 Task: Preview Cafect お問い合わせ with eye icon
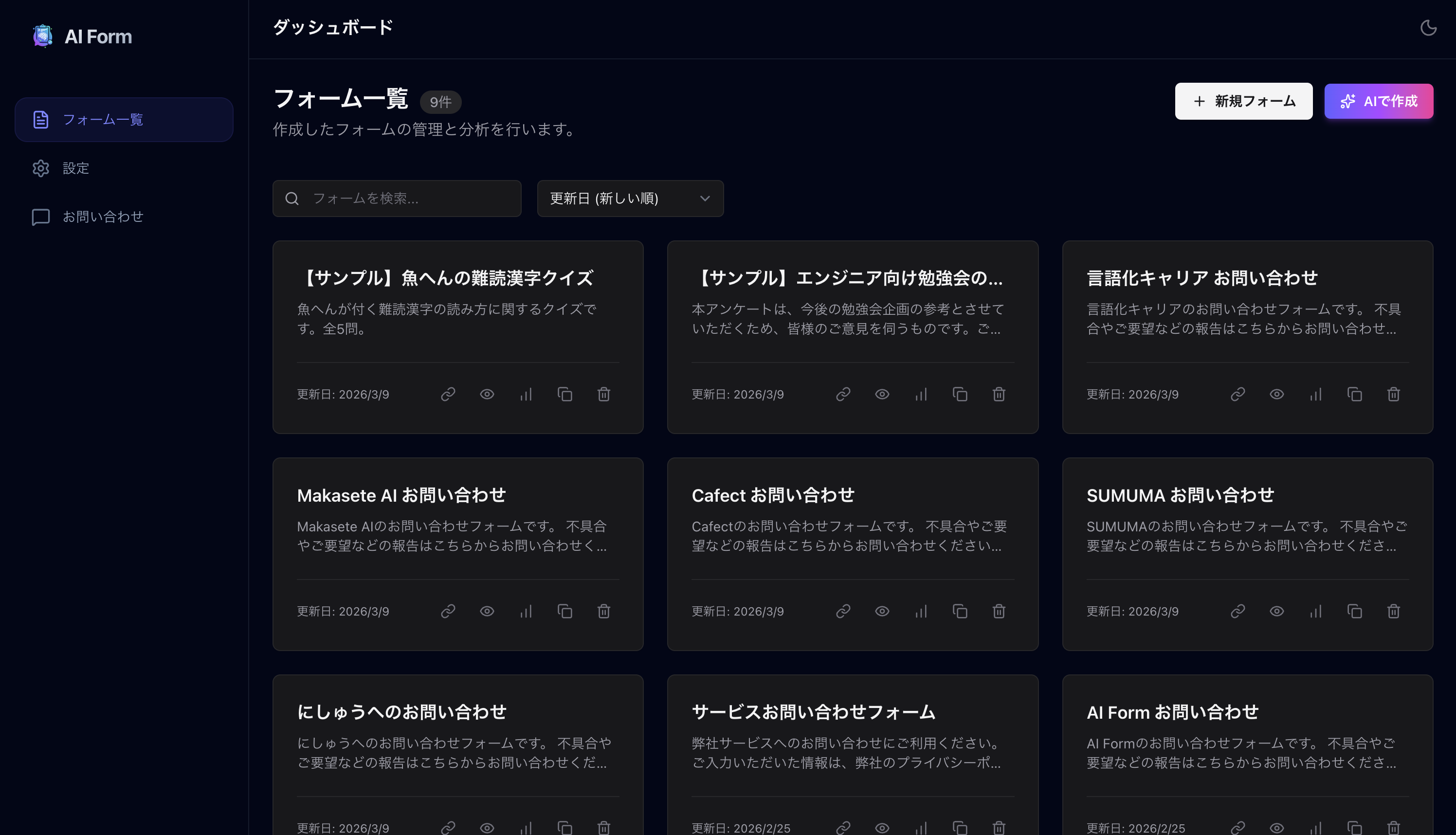pos(882,611)
